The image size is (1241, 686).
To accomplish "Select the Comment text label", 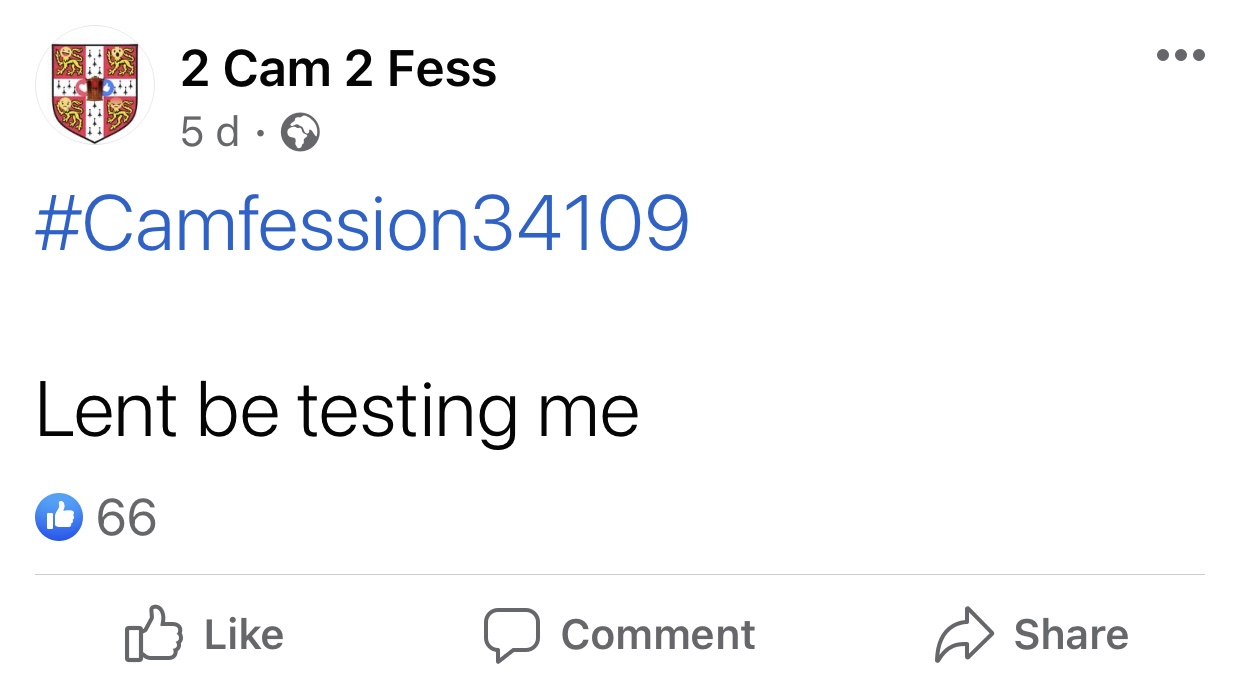I will click(x=658, y=635).
